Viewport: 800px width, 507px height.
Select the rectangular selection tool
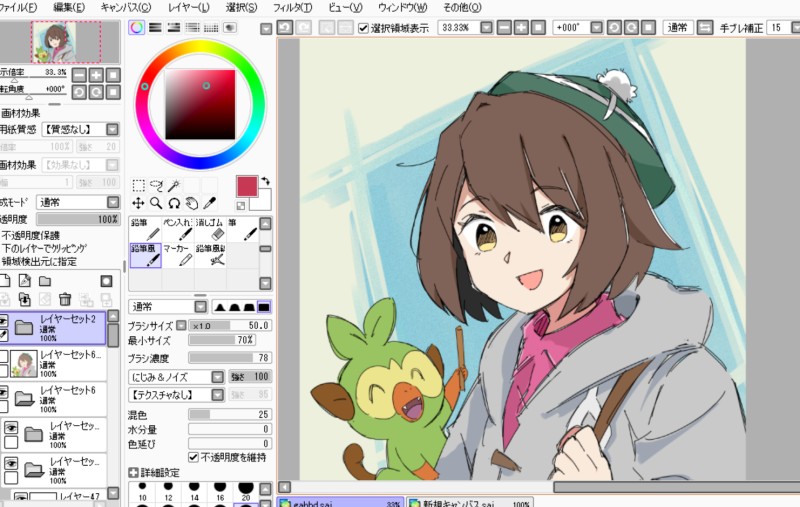tap(138, 185)
